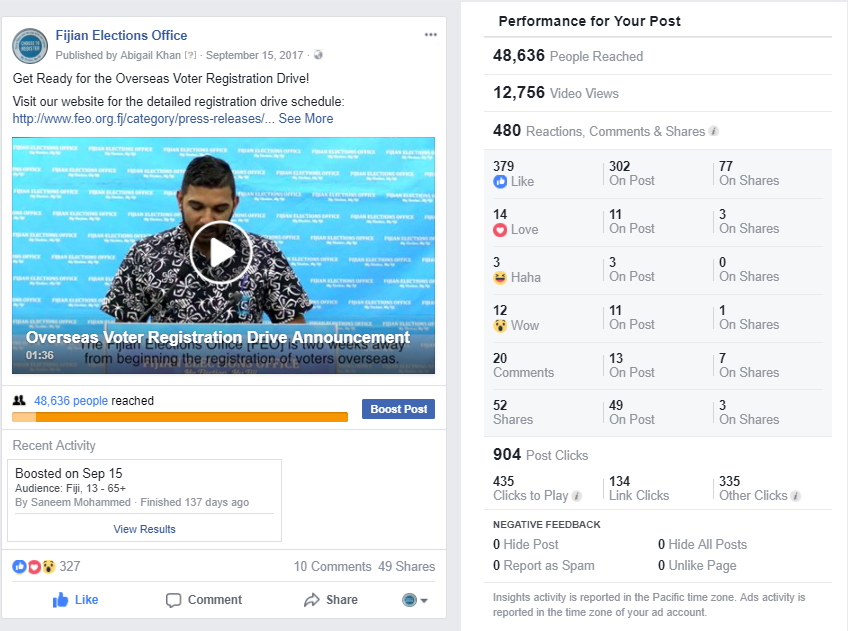Click the '0 Hide Post' negative feedback entry
This screenshot has height=631, width=848.
click(x=526, y=544)
